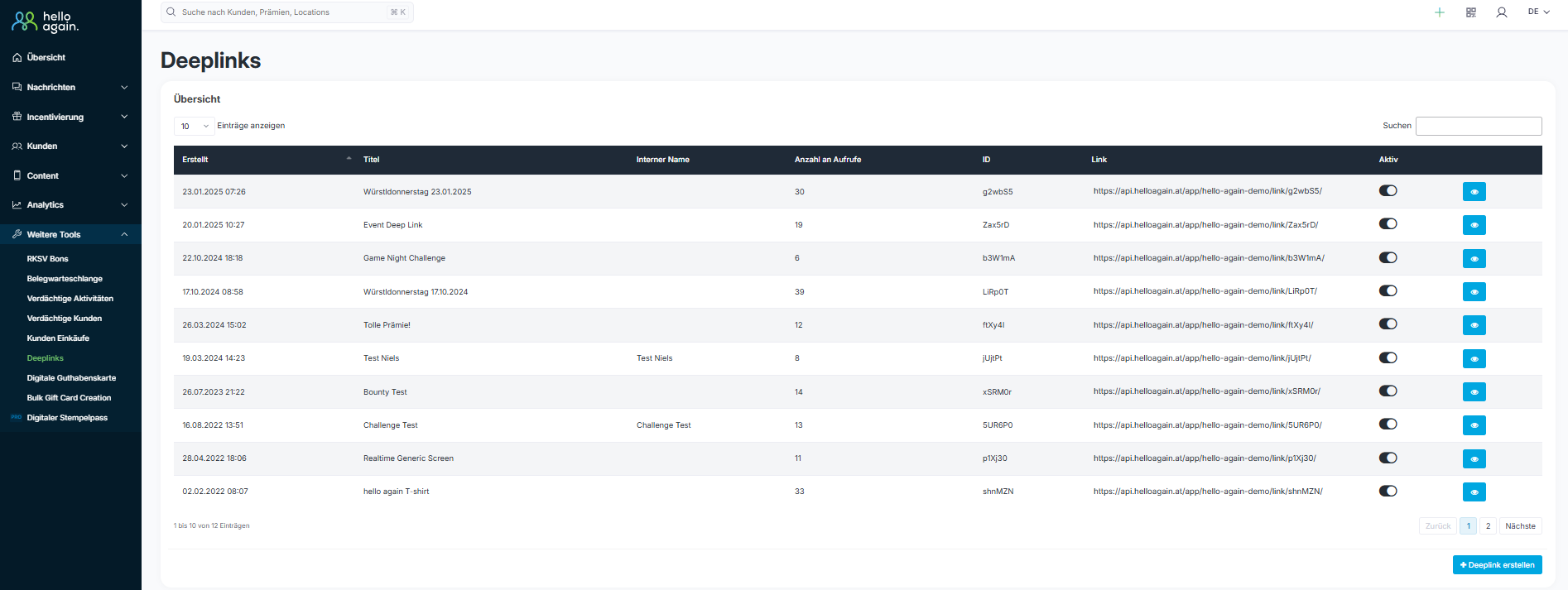Viewport: 1568px width, 590px height.
Task: Click the Suchen table filter field
Action: pyautogui.click(x=1479, y=126)
